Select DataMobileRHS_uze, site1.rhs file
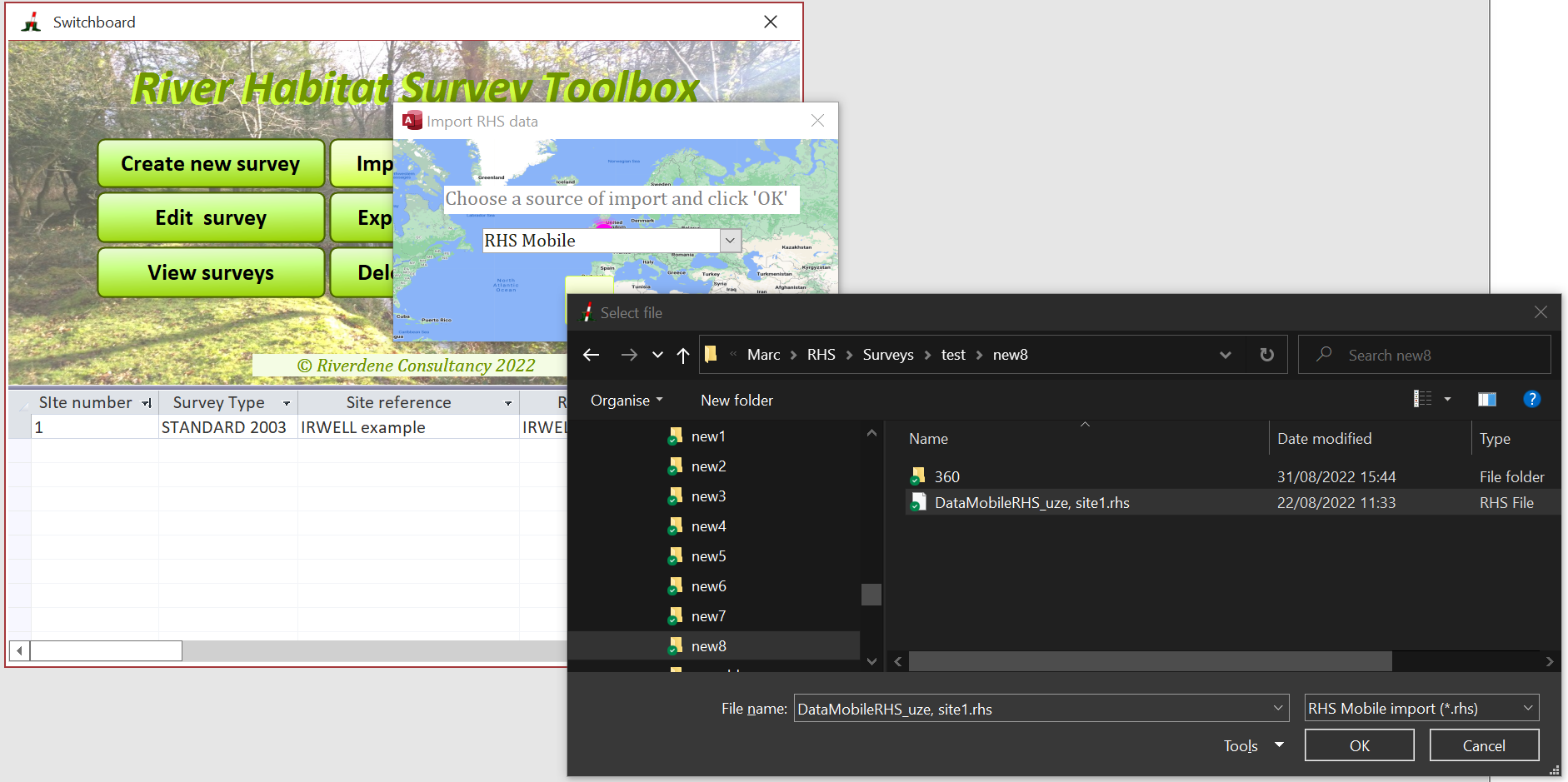The height and width of the screenshot is (782, 1568). click(x=1031, y=503)
